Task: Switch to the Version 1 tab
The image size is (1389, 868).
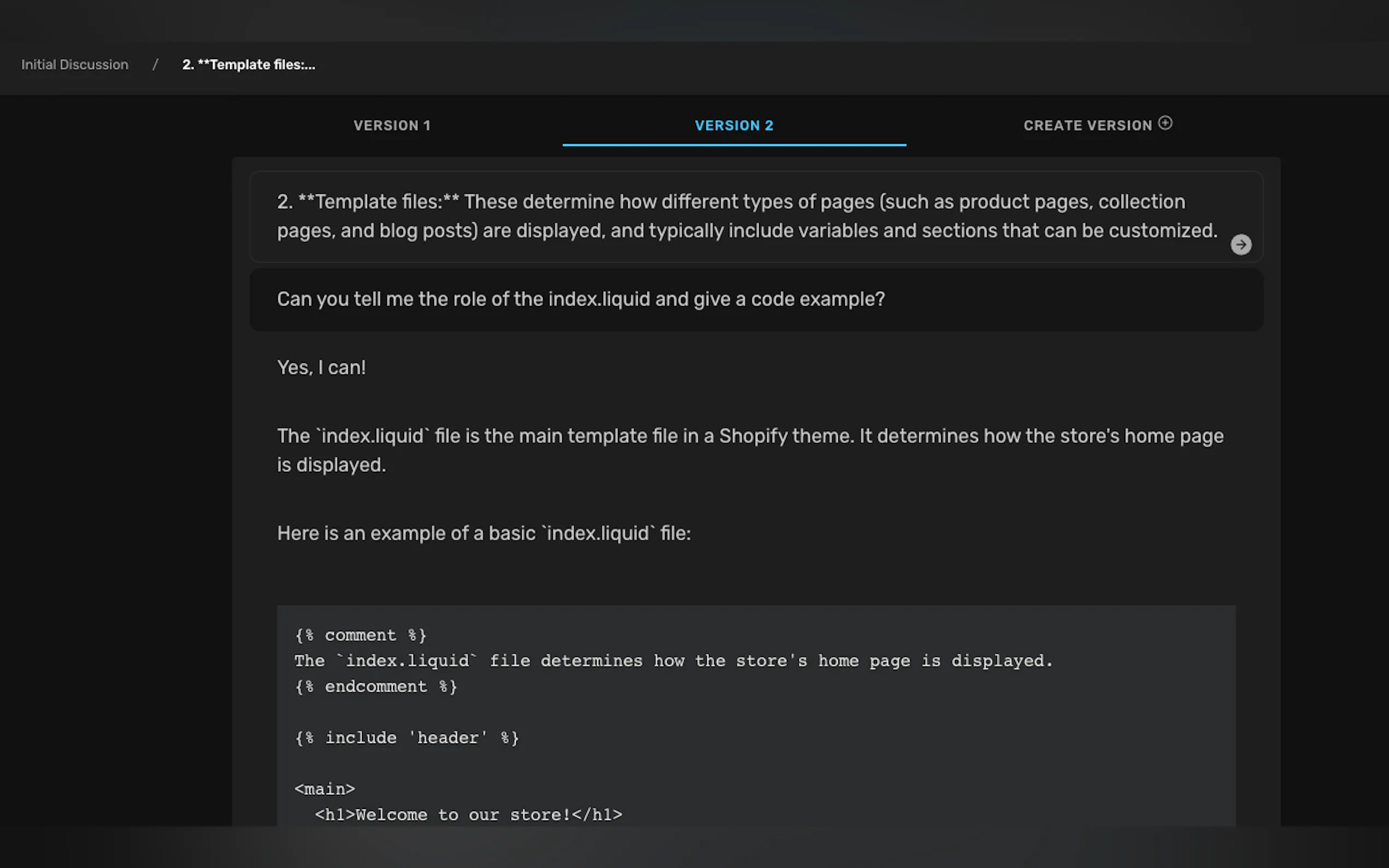Action: pos(392,126)
